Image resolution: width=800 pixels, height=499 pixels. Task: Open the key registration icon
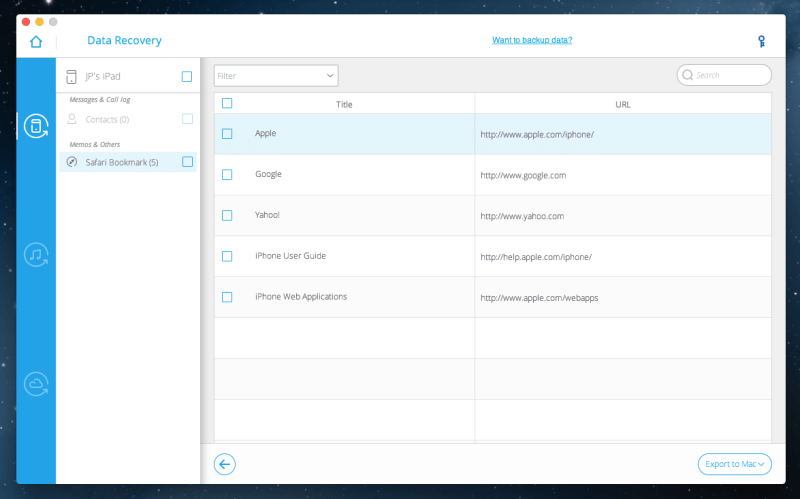pyautogui.click(x=761, y=41)
